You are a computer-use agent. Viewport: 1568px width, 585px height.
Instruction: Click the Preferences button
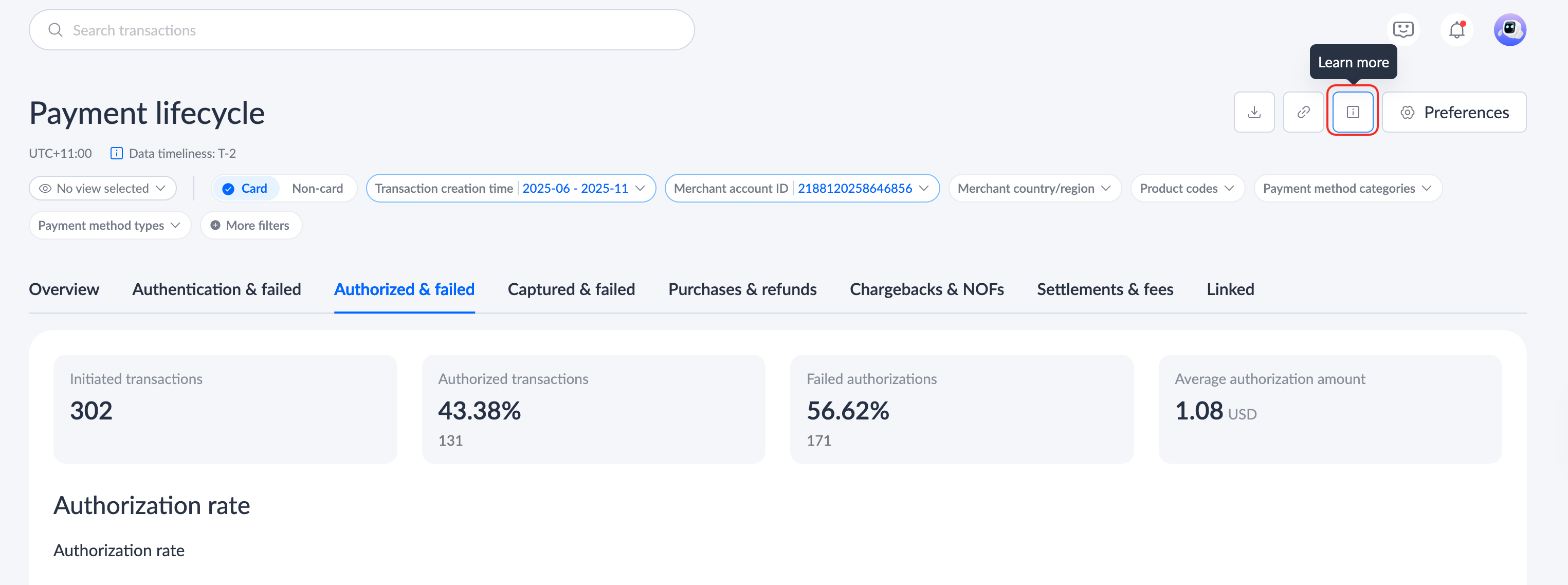[1453, 112]
